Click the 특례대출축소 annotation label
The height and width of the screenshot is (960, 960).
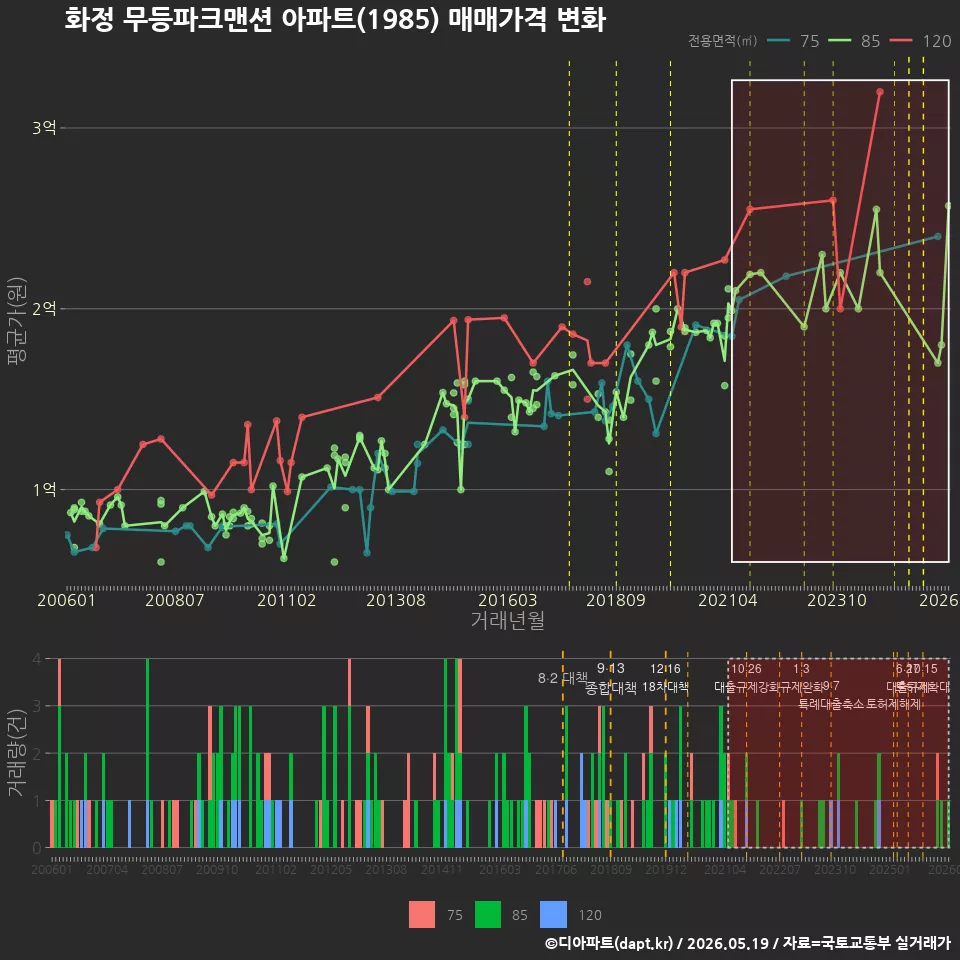[831, 704]
